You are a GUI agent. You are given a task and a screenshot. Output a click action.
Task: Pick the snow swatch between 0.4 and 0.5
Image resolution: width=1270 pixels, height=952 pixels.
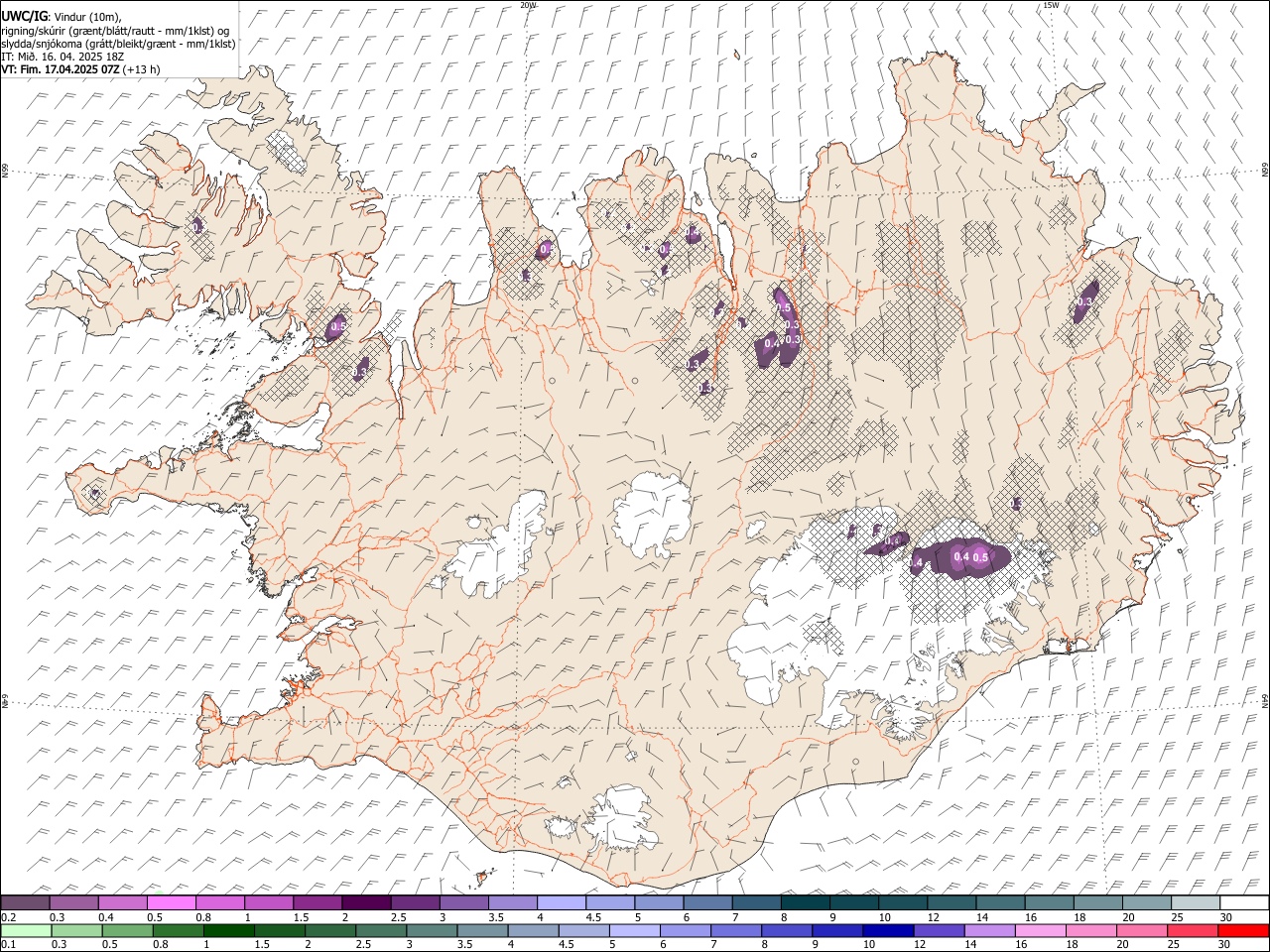point(122,903)
